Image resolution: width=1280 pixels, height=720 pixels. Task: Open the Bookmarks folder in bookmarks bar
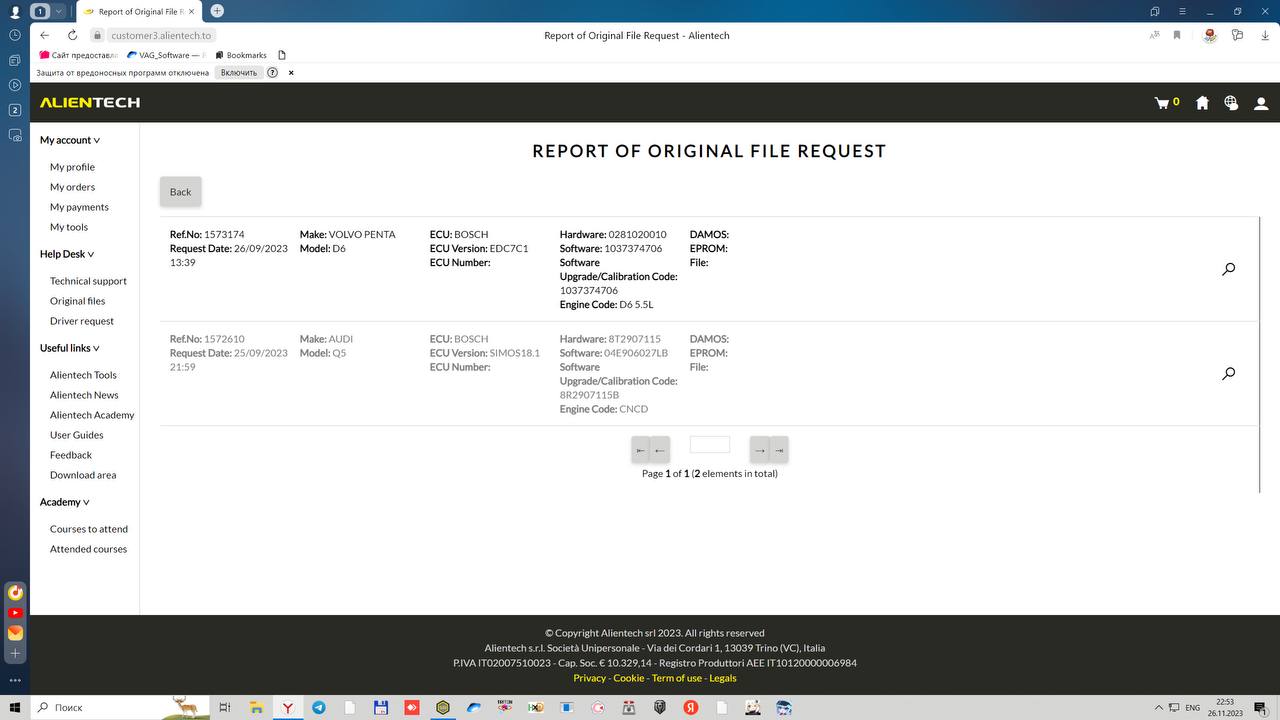pos(239,55)
